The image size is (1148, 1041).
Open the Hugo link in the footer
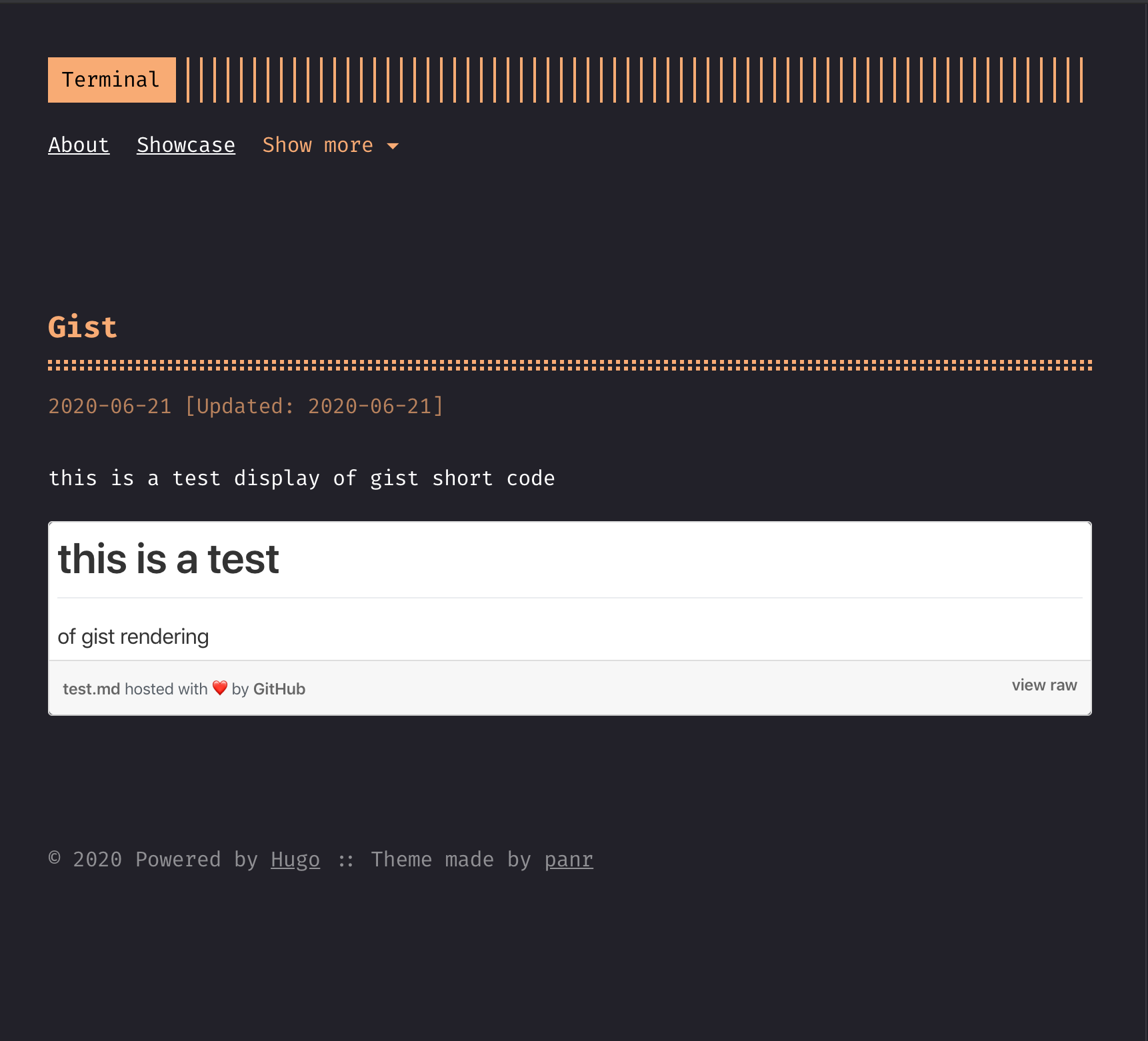(295, 859)
